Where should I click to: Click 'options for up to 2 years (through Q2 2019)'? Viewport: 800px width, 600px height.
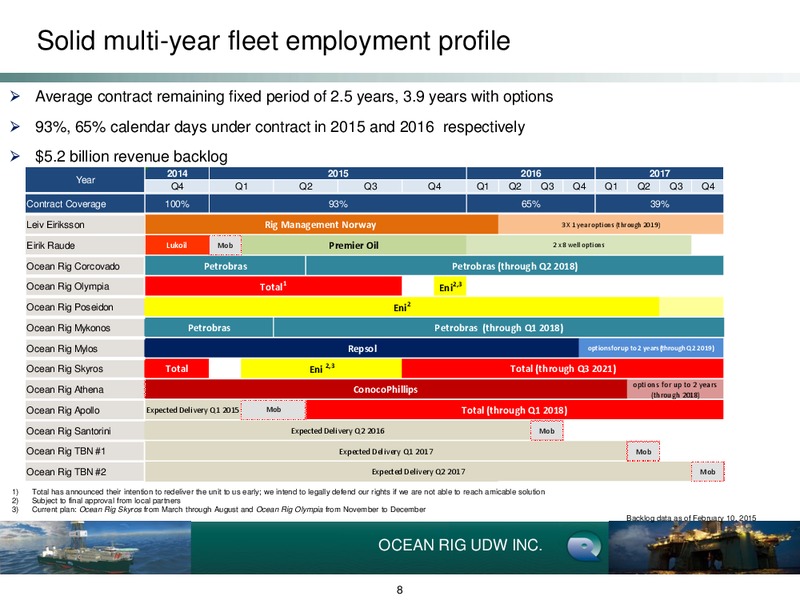tap(651, 348)
